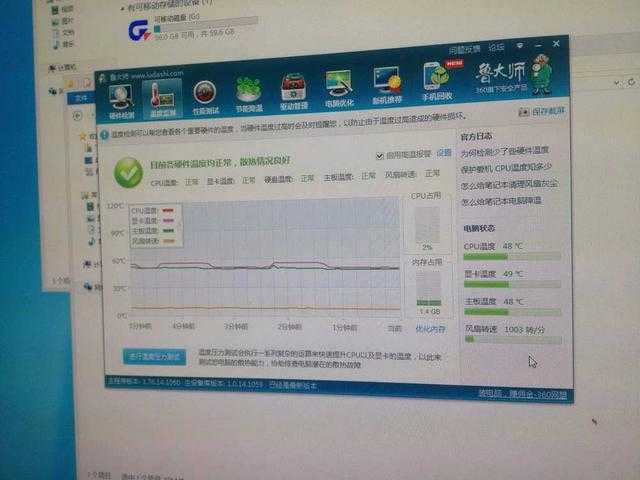Screen dimensions: 640x480
Task: Open the 节能降温 energy saving icon
Action: click(x=249, y=94)
